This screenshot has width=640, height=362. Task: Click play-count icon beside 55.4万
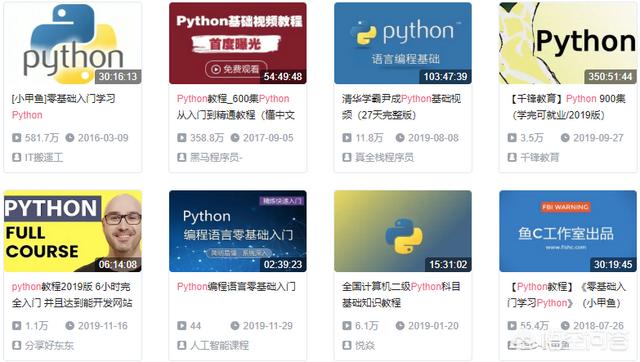[x=512, y=326]
